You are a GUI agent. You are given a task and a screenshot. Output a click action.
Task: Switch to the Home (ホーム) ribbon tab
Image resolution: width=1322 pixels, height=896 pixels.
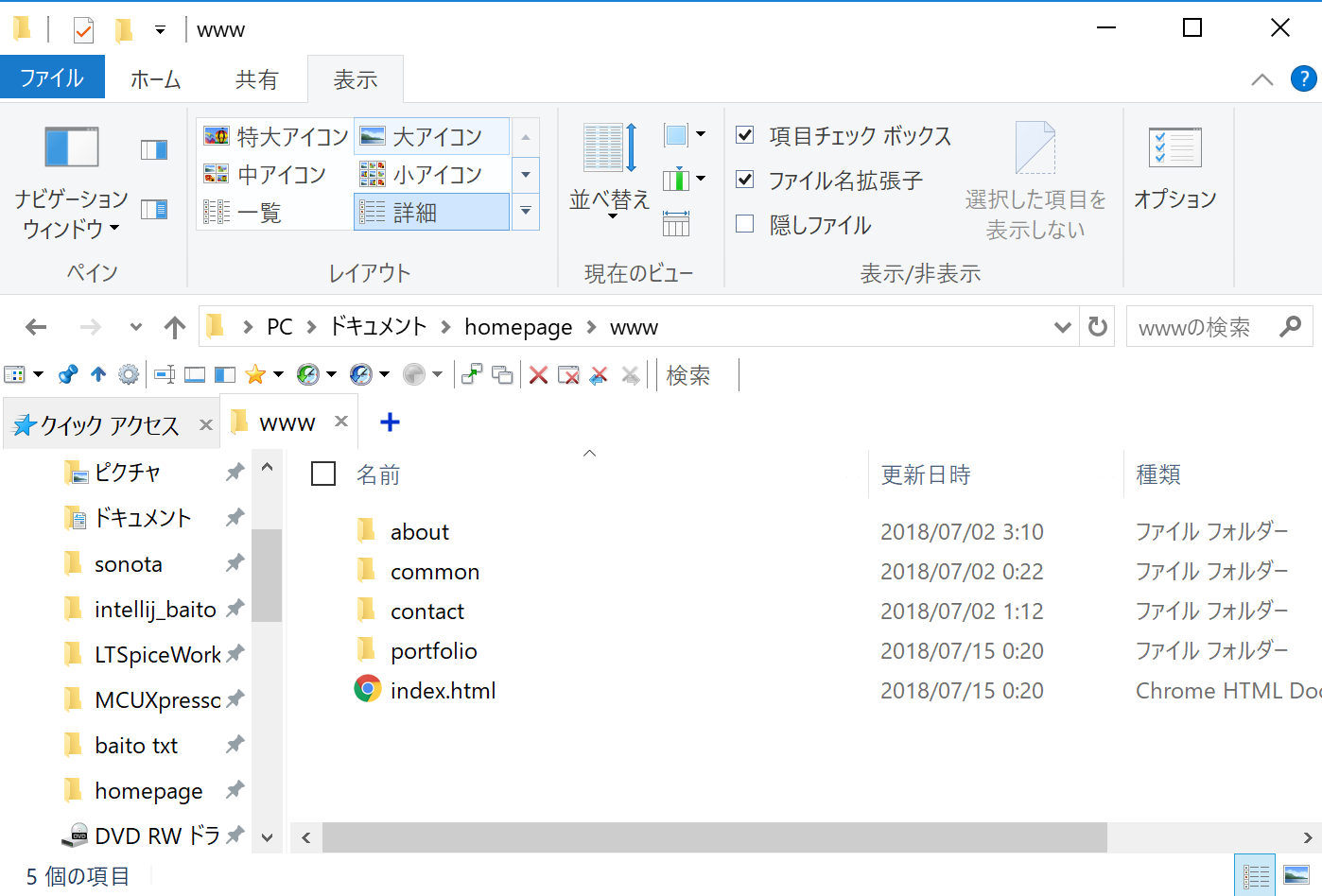(x=155, y=79)
